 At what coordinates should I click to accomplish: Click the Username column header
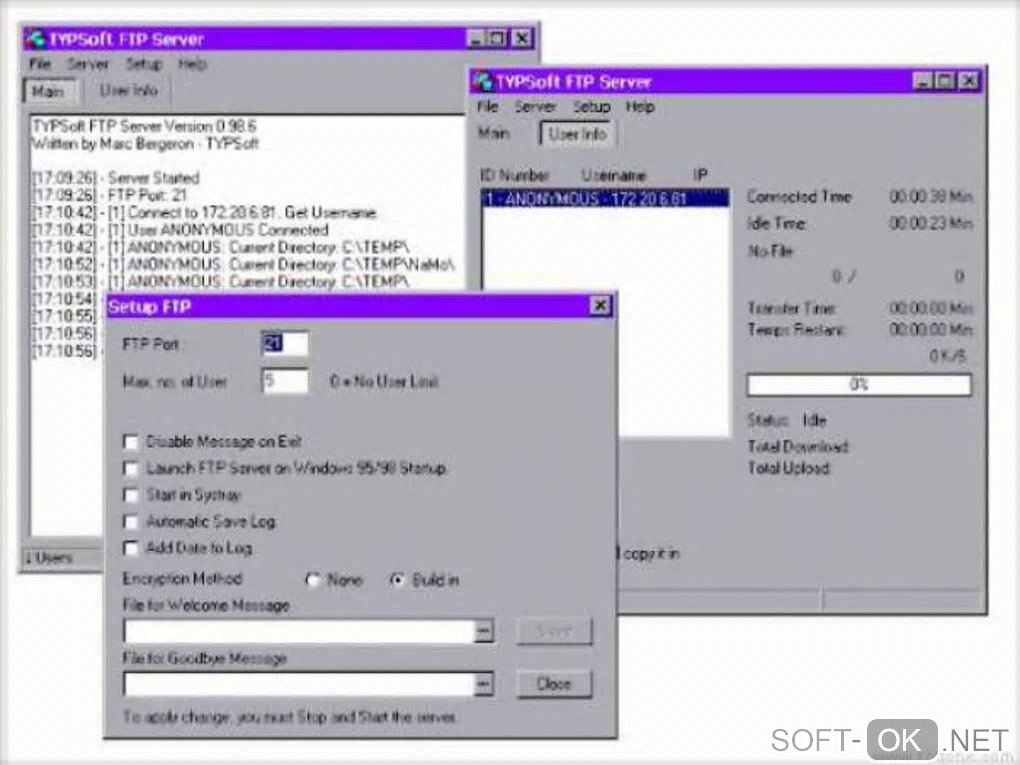coord(613,175)
